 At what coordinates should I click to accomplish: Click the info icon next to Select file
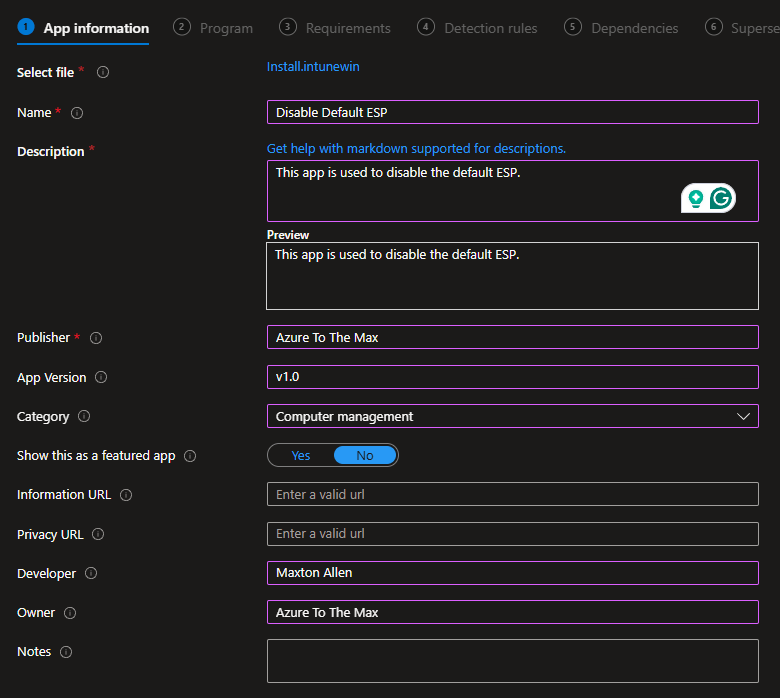click(x=103, y=73)
